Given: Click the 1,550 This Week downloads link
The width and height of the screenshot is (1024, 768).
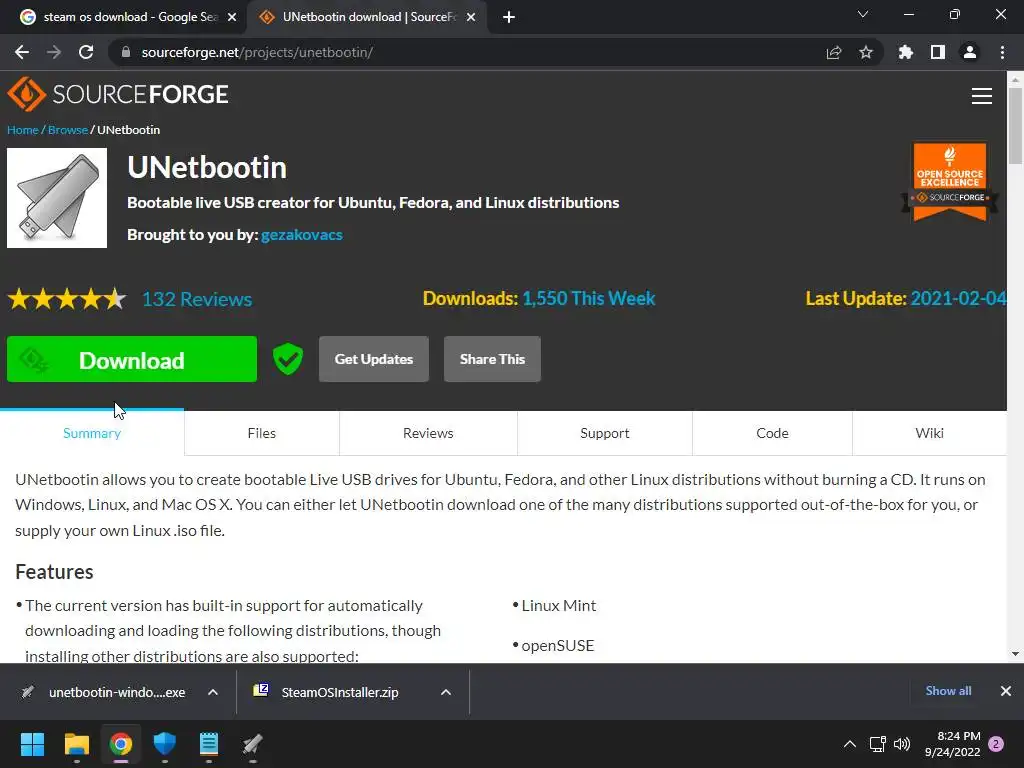Looking at the screenshot, I should click(x=589, y=298).
